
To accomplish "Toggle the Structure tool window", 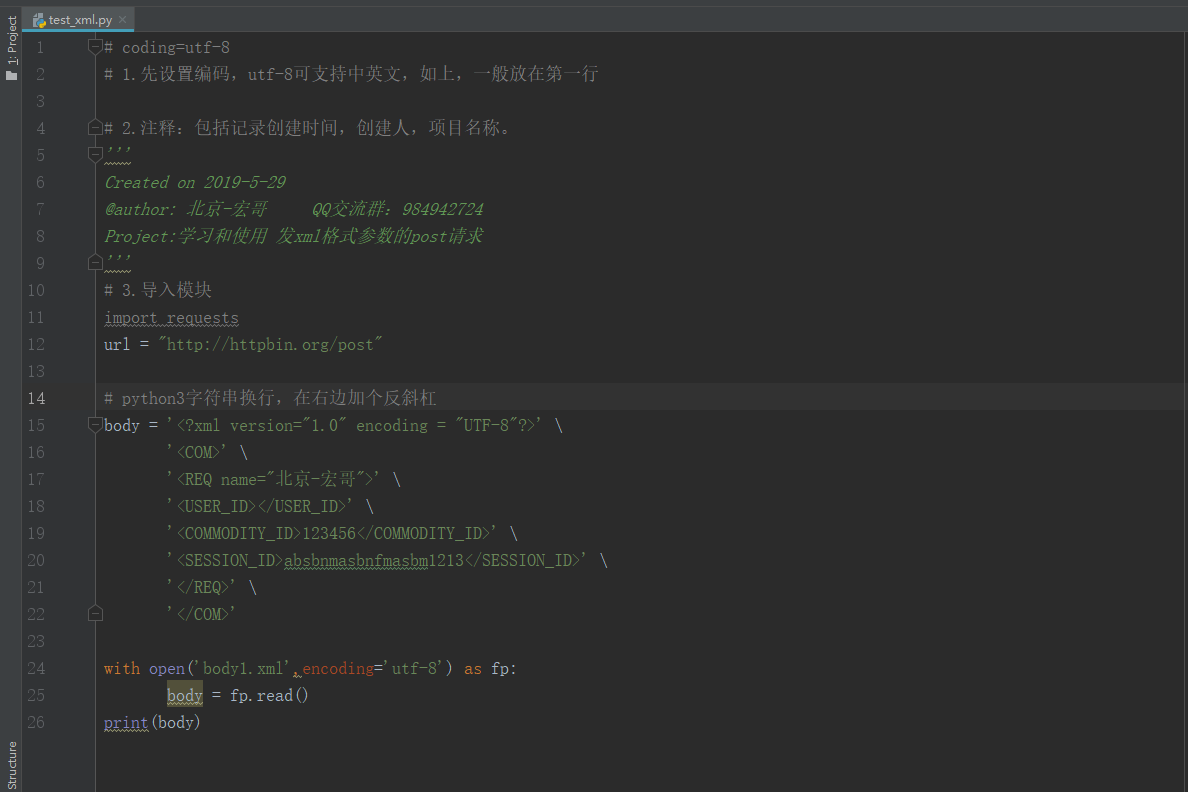I will tap(11, 764).
